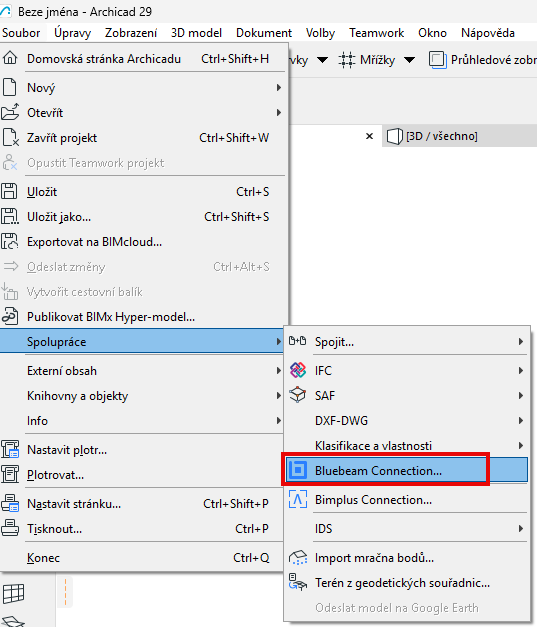Screen dimensions: 537x627
Task: Choose Bimplus Connection menu entry
Action: 407,499
